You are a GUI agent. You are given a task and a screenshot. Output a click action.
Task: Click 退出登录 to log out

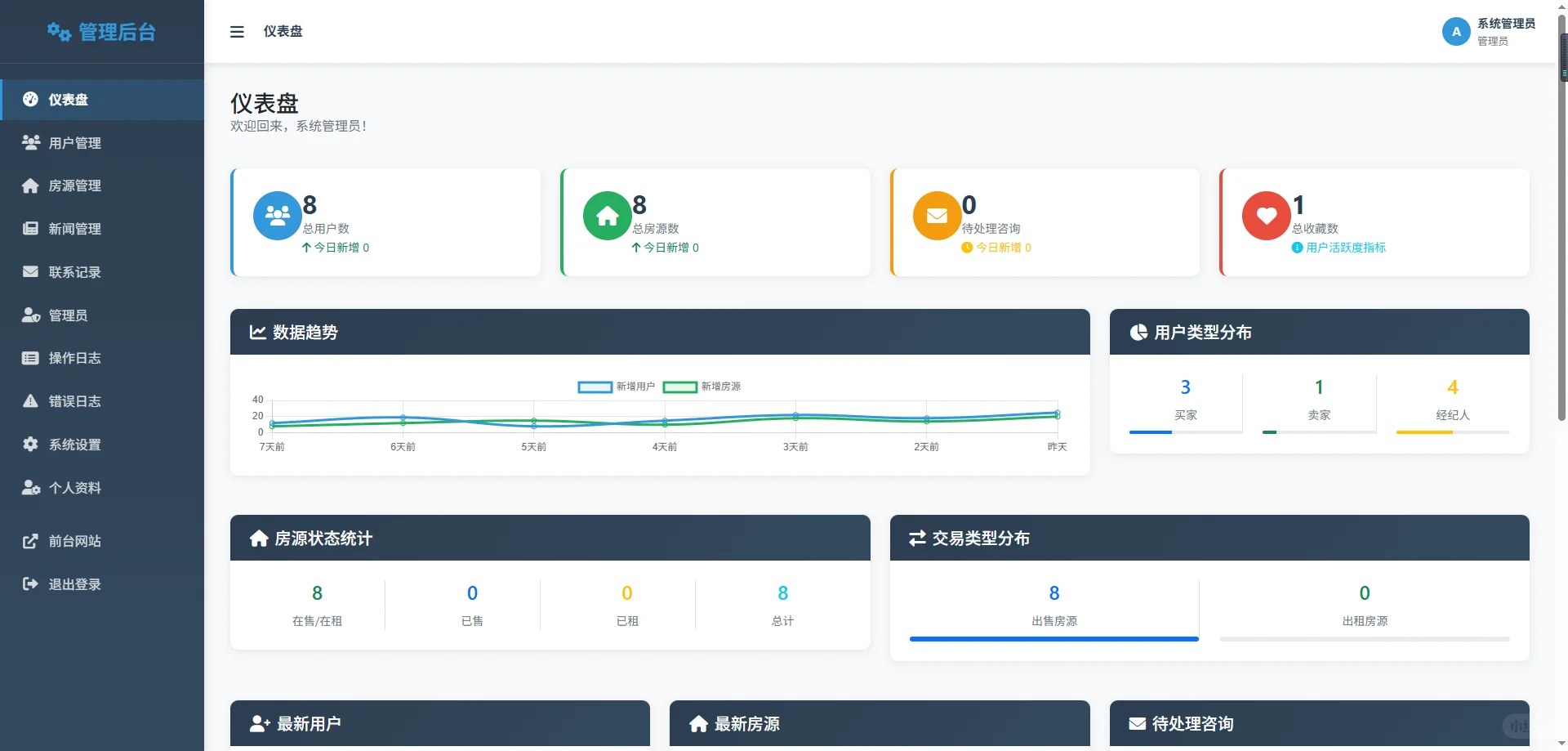coord(73,584)
